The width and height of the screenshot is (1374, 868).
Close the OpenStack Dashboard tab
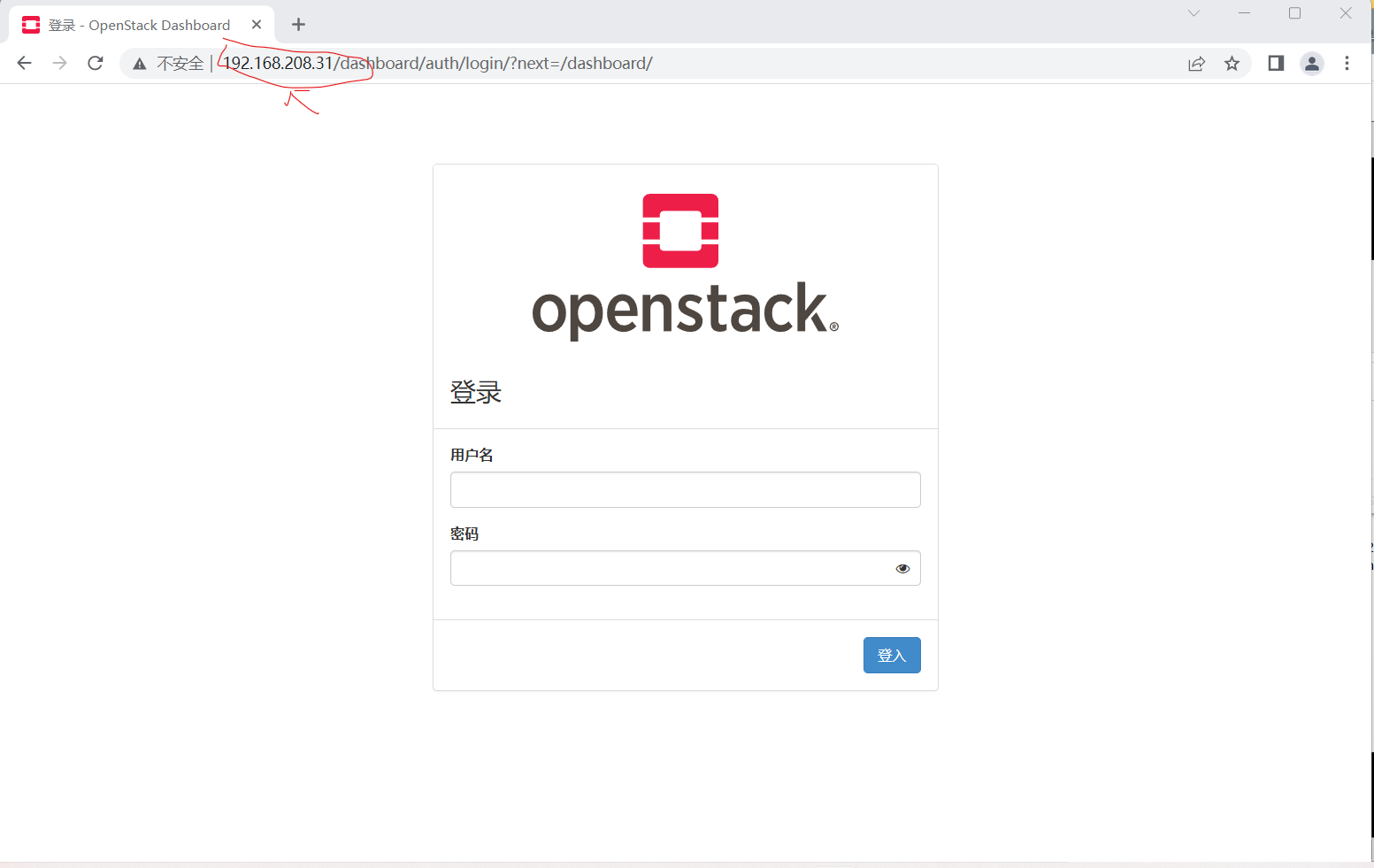tap(257, 25)
